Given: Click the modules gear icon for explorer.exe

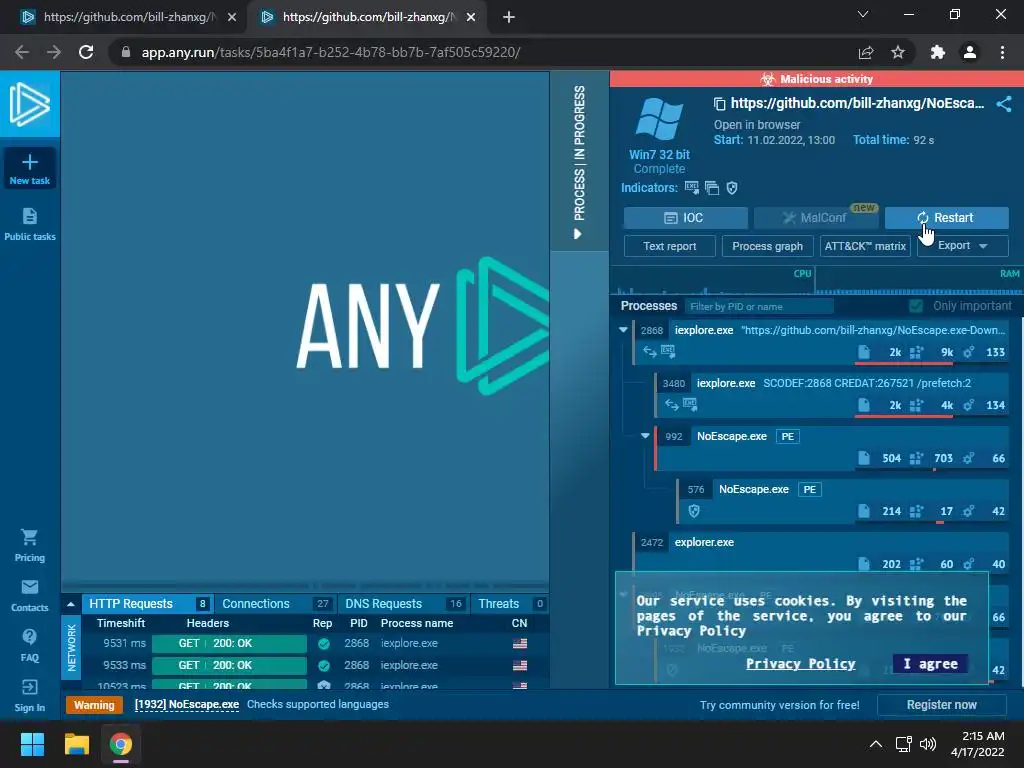Looking at the screenshot, I should pos(968,564).
